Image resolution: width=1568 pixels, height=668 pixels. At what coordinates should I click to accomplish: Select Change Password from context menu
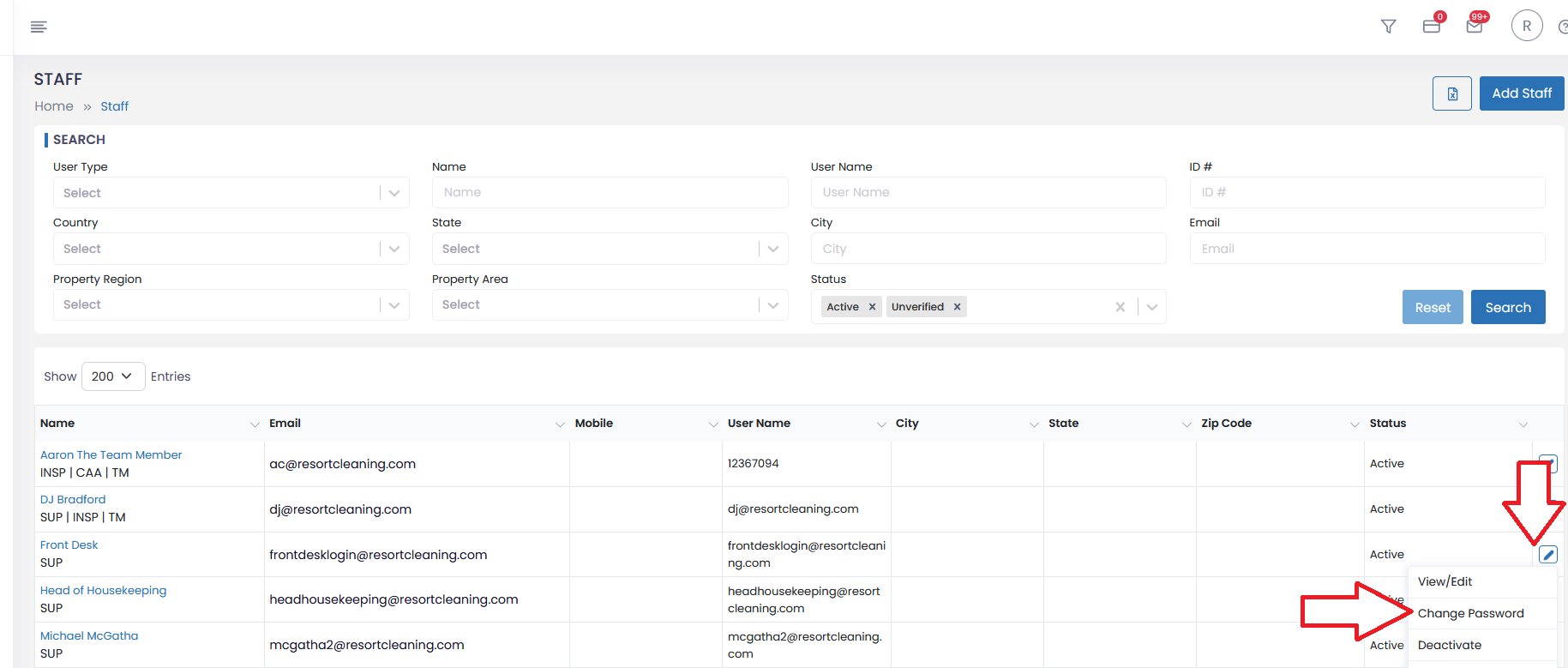(1470, 613)
